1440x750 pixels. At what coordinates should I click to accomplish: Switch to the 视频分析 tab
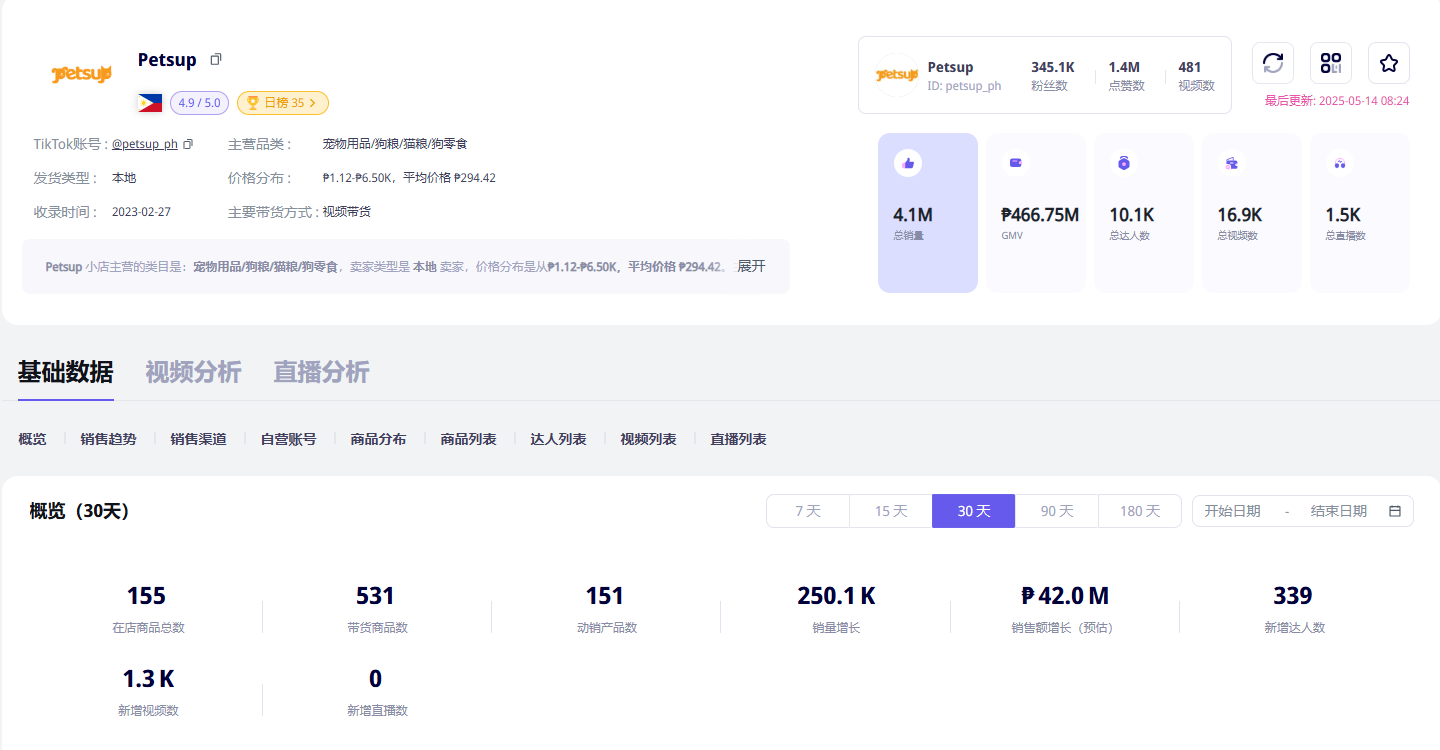pos(193,372)
